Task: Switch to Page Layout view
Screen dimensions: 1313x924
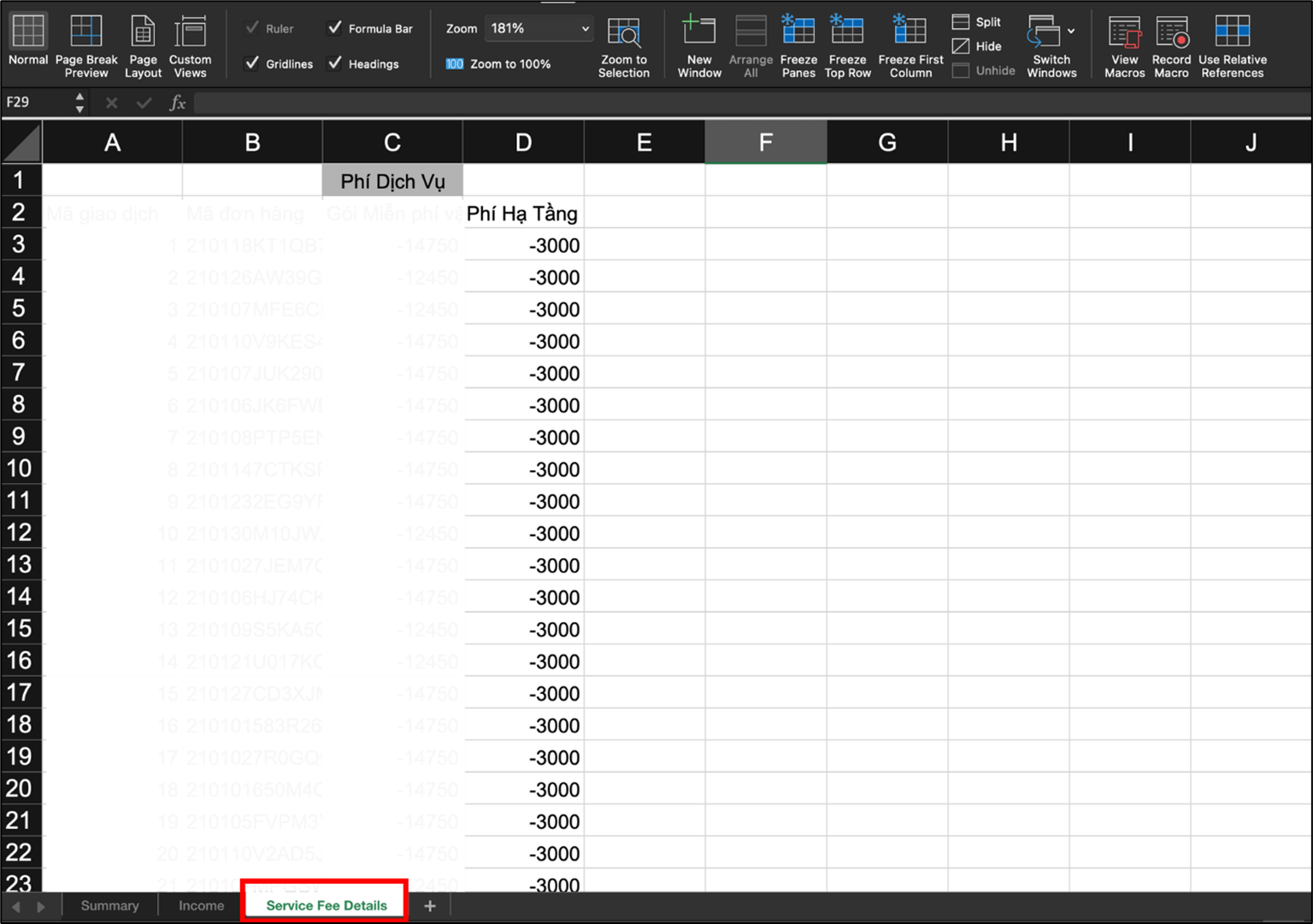Action: coord(143,45)
